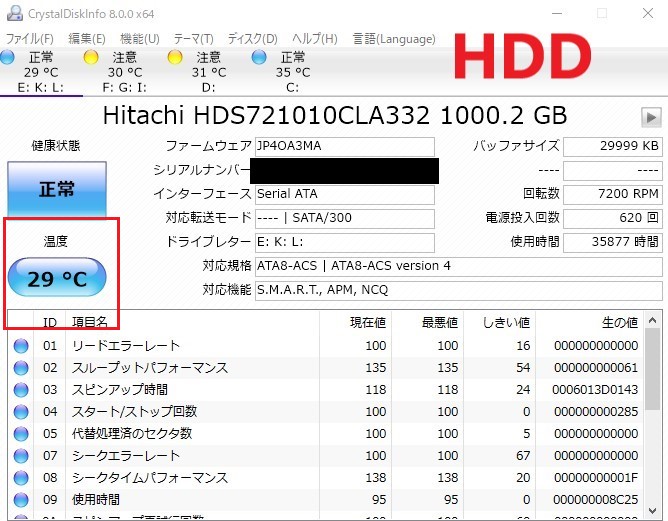Viewport: 668px width, 521px height.
Task: Click the しきい値 column header
Action: [x=499, y=322]
